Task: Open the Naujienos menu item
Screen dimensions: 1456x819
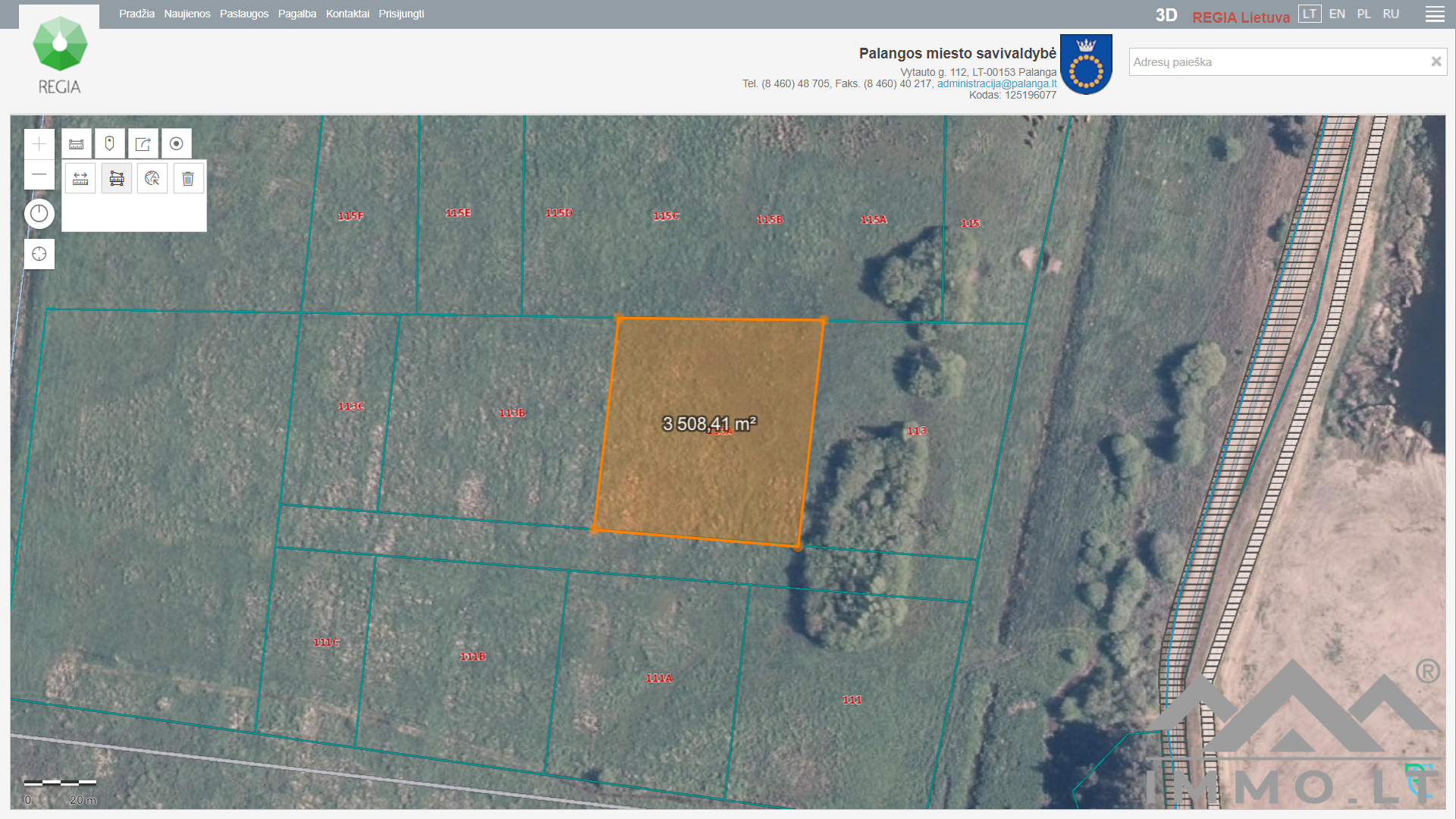Action: 187,14
